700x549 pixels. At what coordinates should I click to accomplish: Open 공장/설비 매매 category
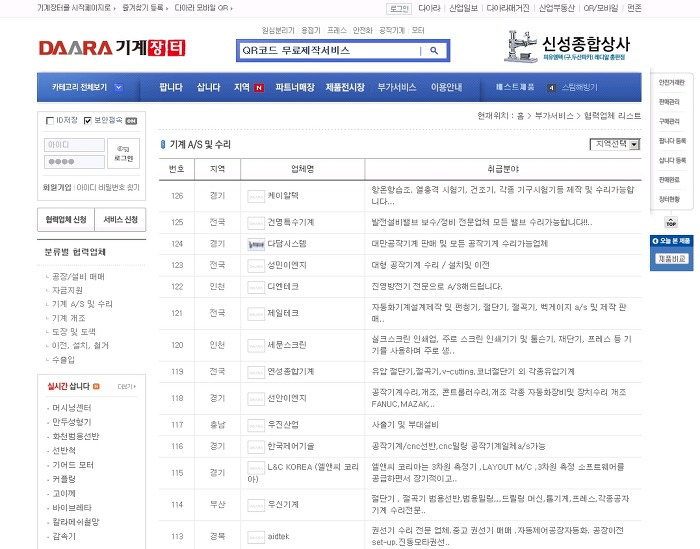78,277
